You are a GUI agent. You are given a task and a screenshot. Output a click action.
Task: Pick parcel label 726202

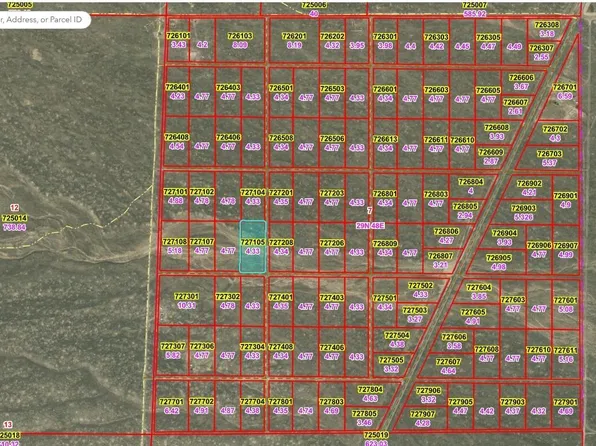click(x=332, y=37)
